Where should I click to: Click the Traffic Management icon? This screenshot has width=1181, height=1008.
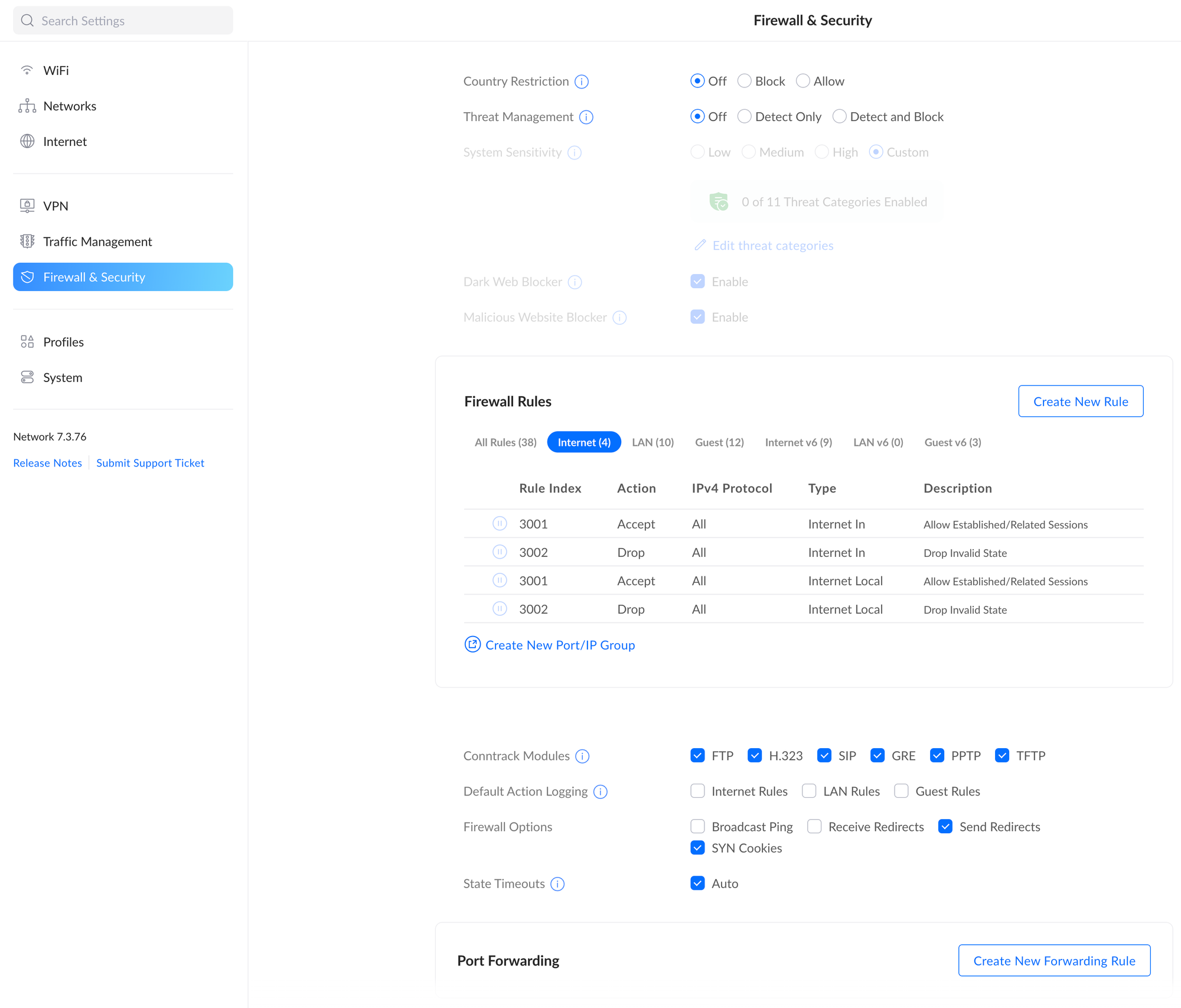(27, 242)
